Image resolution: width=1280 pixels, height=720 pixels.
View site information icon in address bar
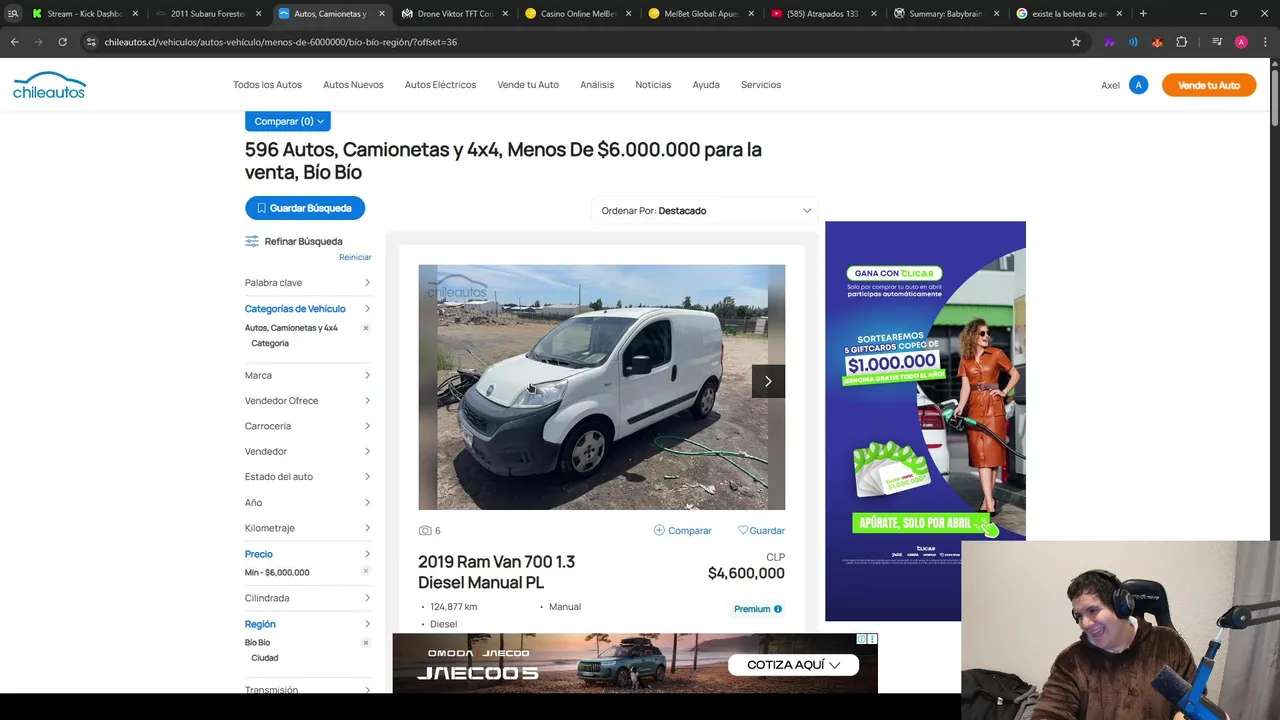tap(91, 42)
